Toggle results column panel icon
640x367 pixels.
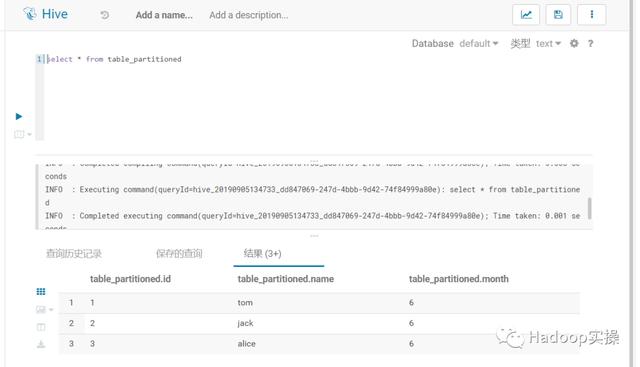[41, 327]
